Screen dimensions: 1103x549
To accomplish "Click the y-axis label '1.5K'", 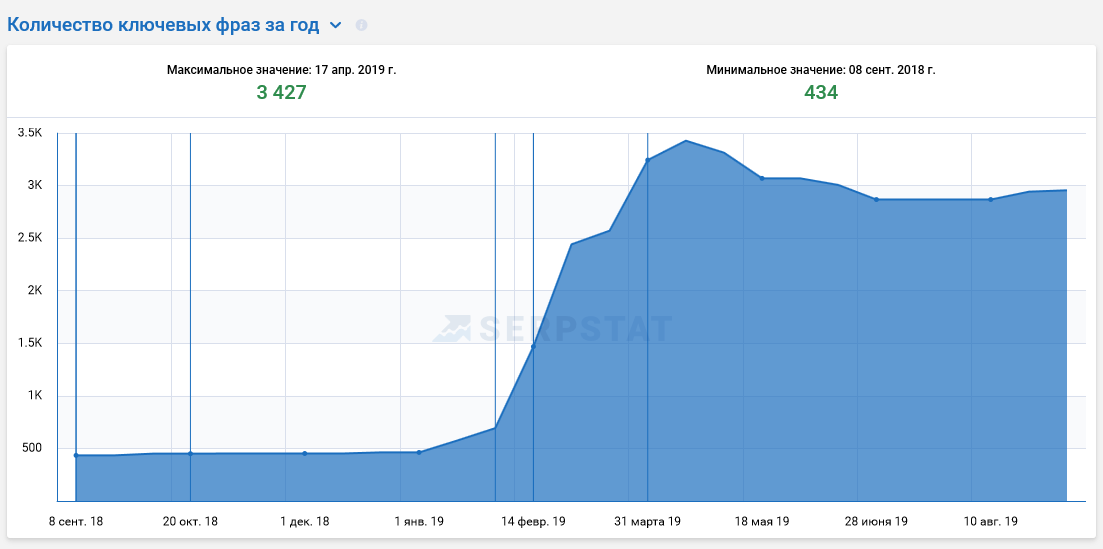I will pos(30,343).
